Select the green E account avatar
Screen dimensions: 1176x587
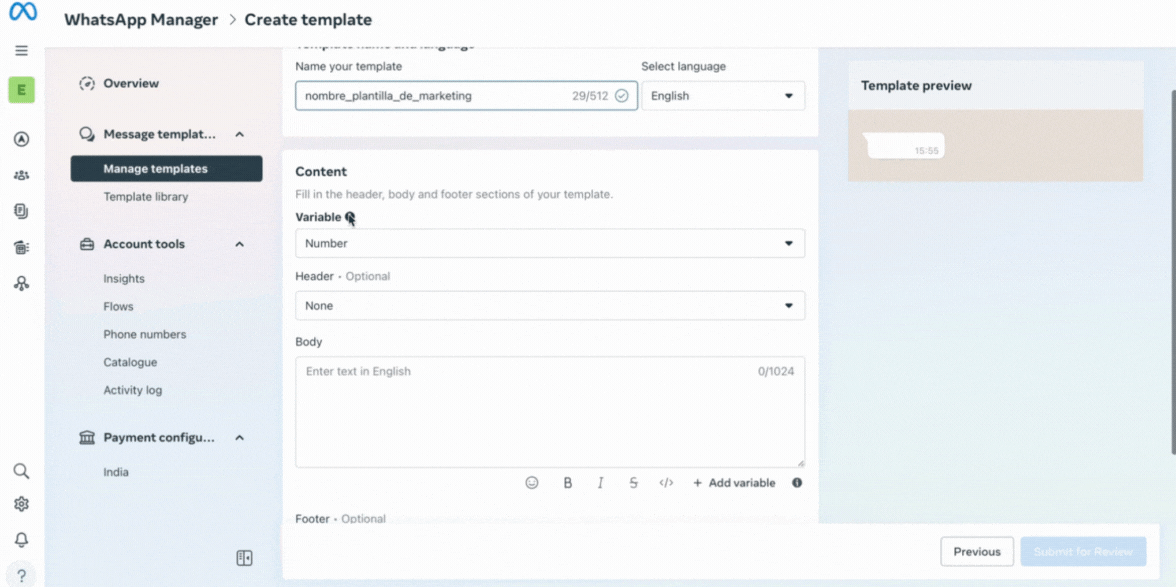(x=22, y=90)
